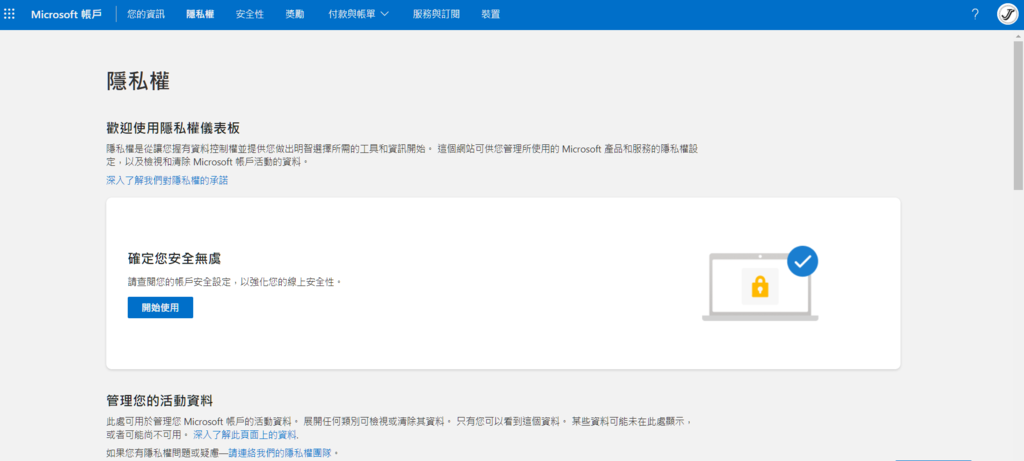
Task: Click the help question mark icon
Action: click(975, 14)
